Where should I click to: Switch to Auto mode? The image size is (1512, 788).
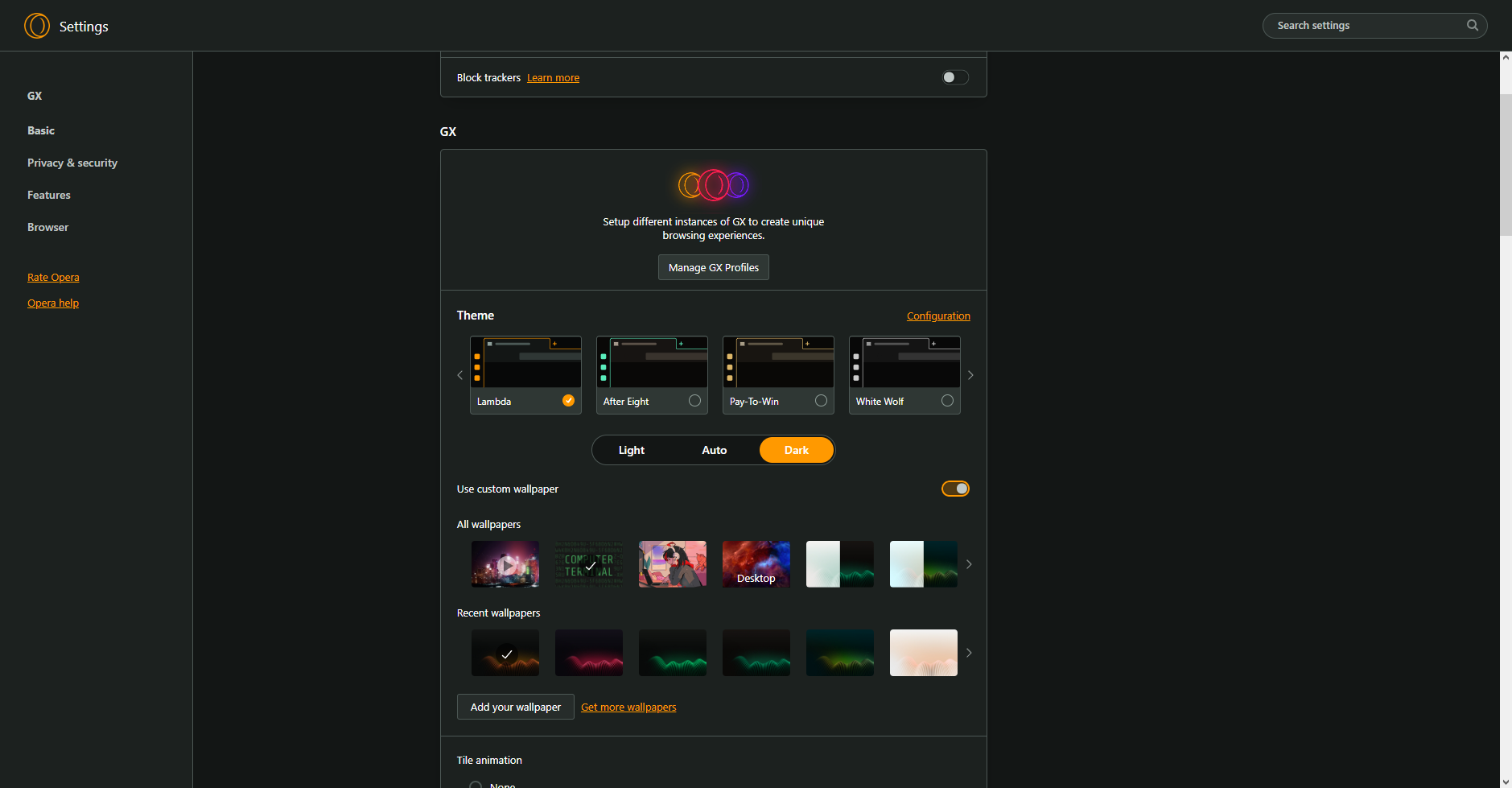click(715, 450)
